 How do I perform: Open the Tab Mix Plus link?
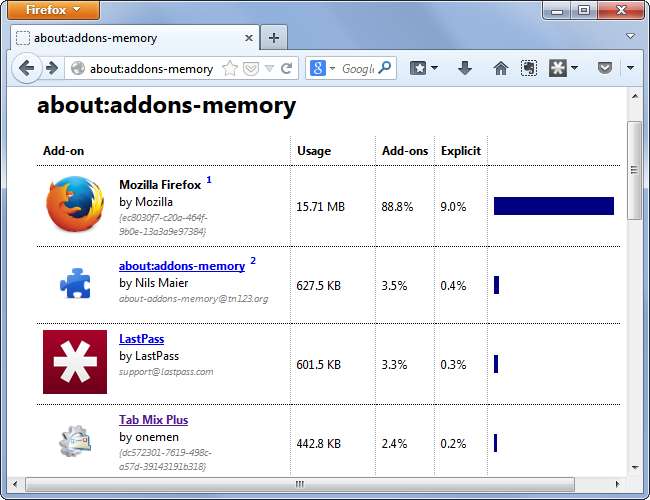tap(153, 420)
